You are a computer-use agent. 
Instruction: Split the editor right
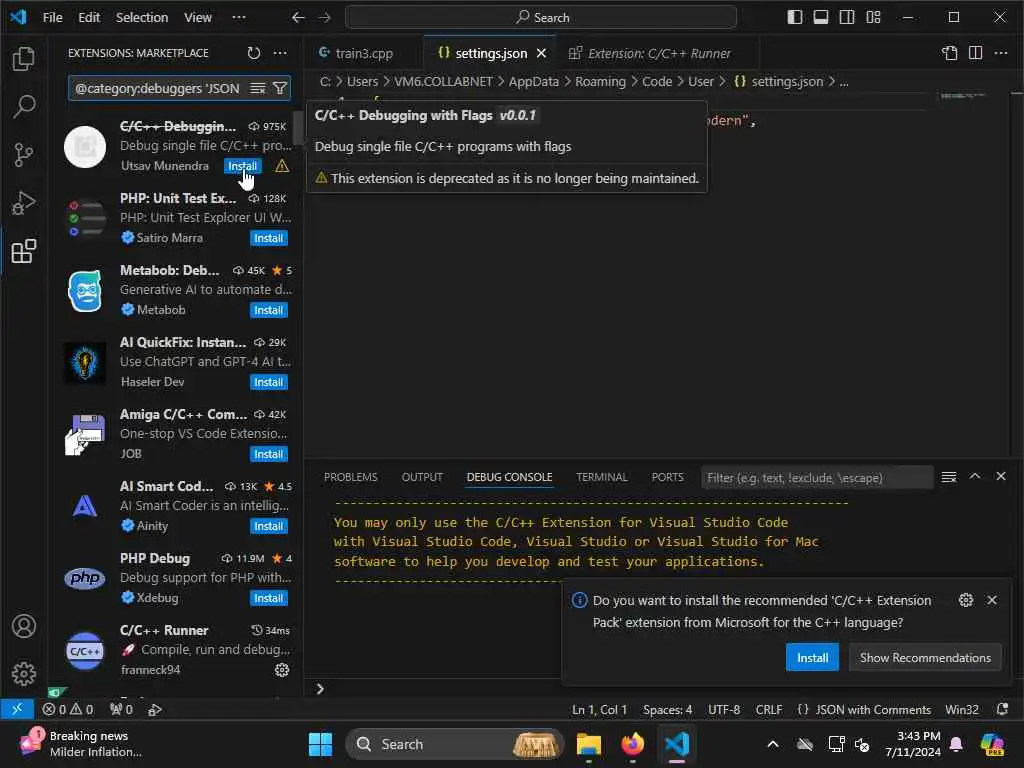point(976,53)
